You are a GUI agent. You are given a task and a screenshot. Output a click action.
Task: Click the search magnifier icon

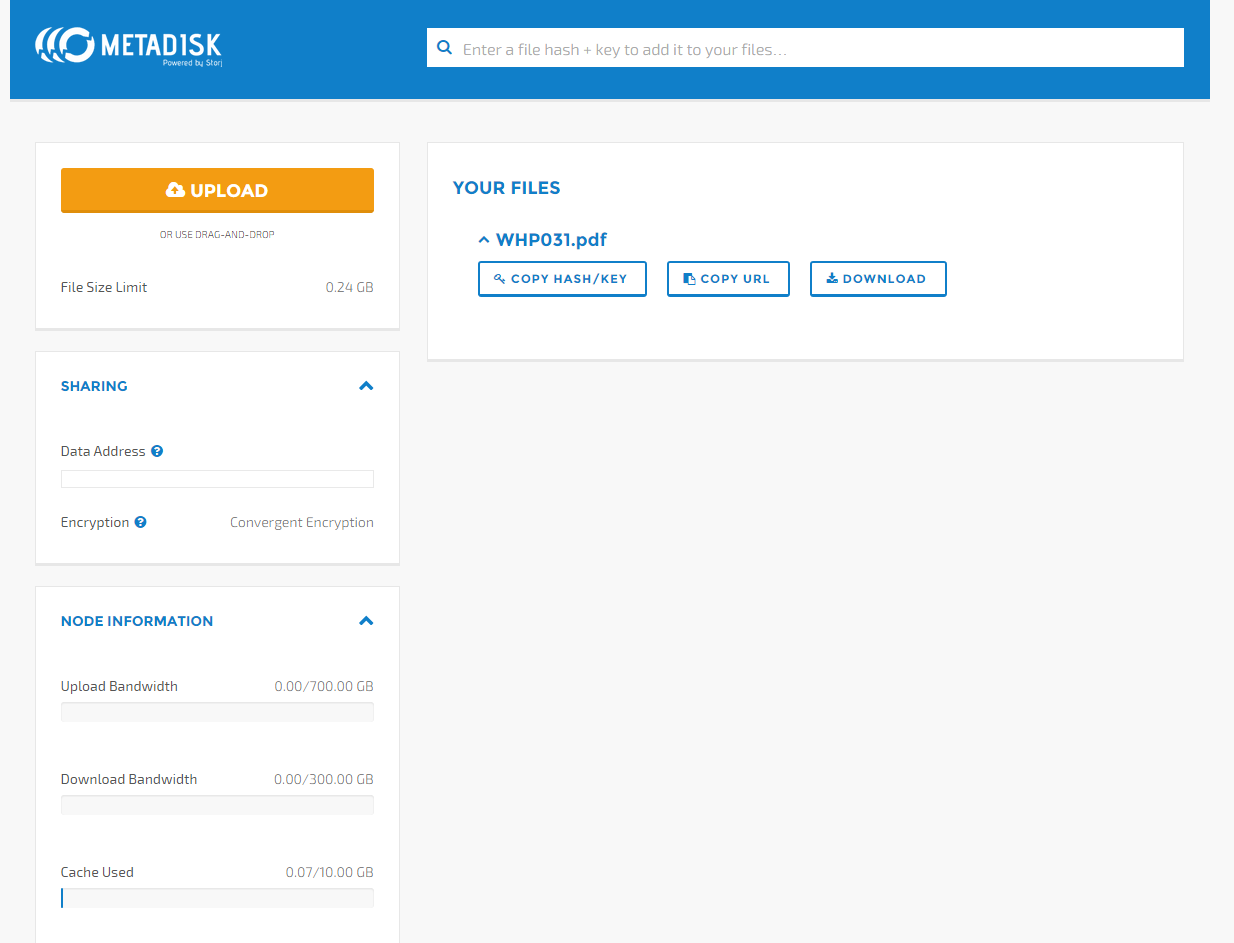pyautogui.click(x=445, y=48)
